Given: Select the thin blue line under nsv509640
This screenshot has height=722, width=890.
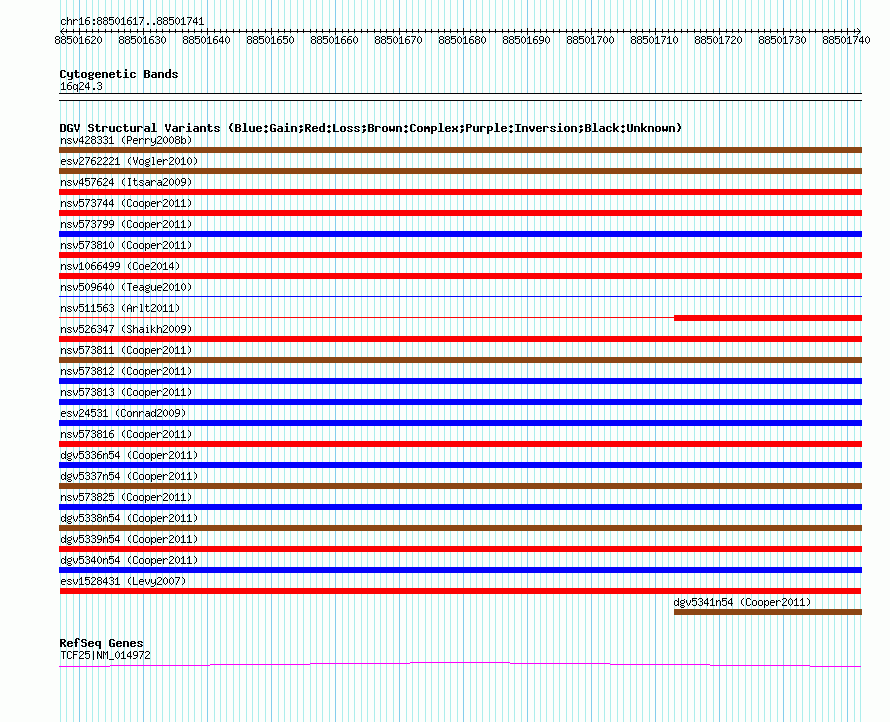Looking at the screenshot, I should (460, 296).
